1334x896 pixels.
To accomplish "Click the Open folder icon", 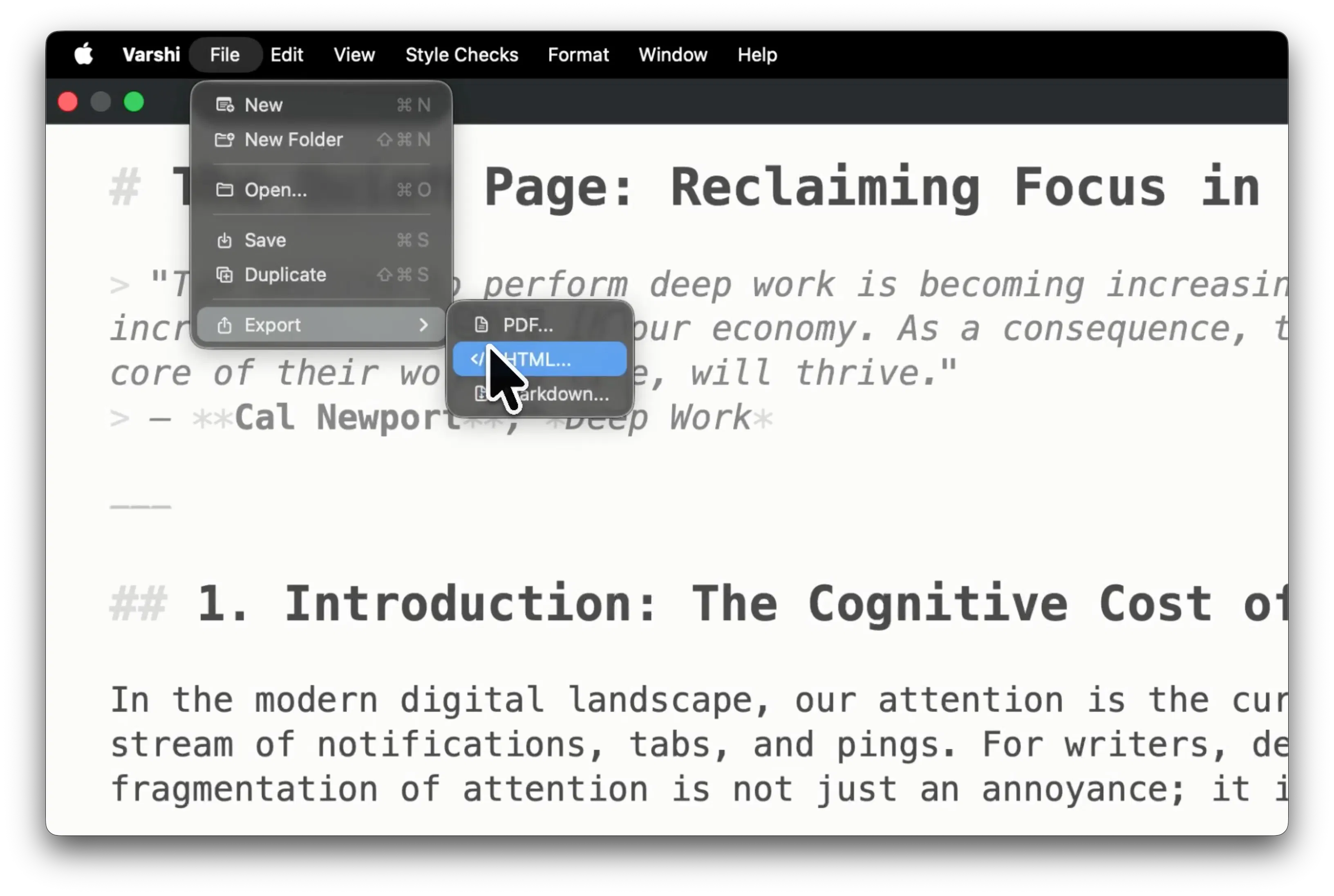I will tap(224, 189).
